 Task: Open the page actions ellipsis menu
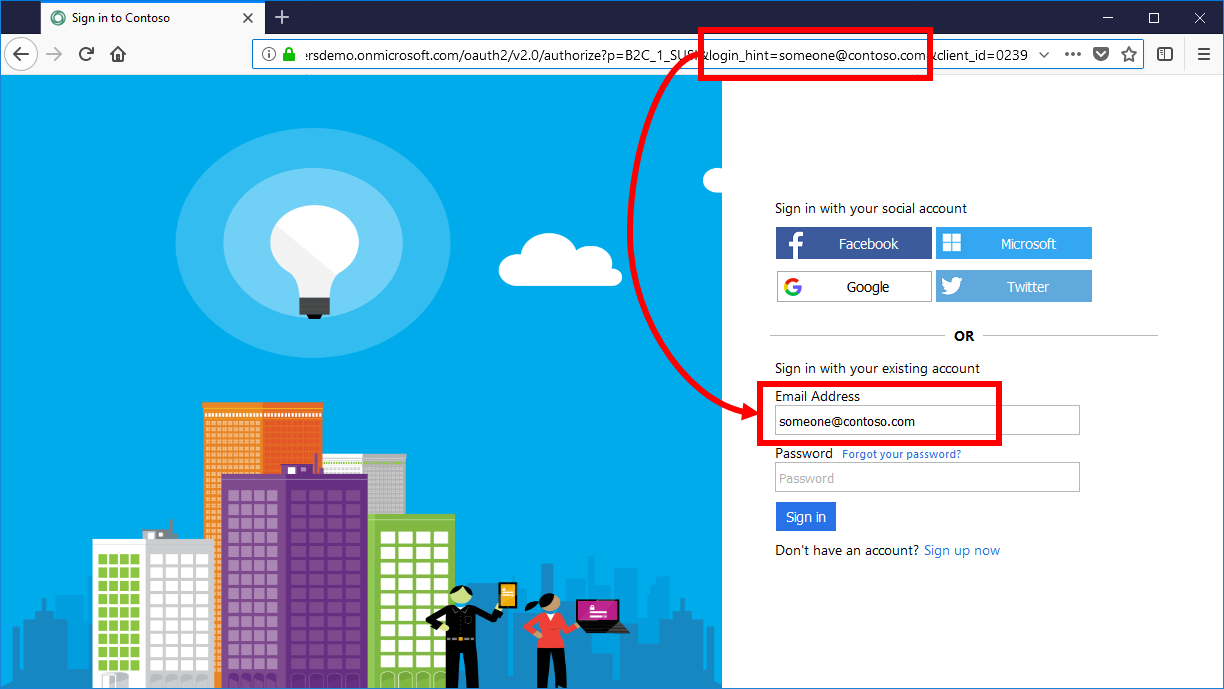pos(1073,54)
